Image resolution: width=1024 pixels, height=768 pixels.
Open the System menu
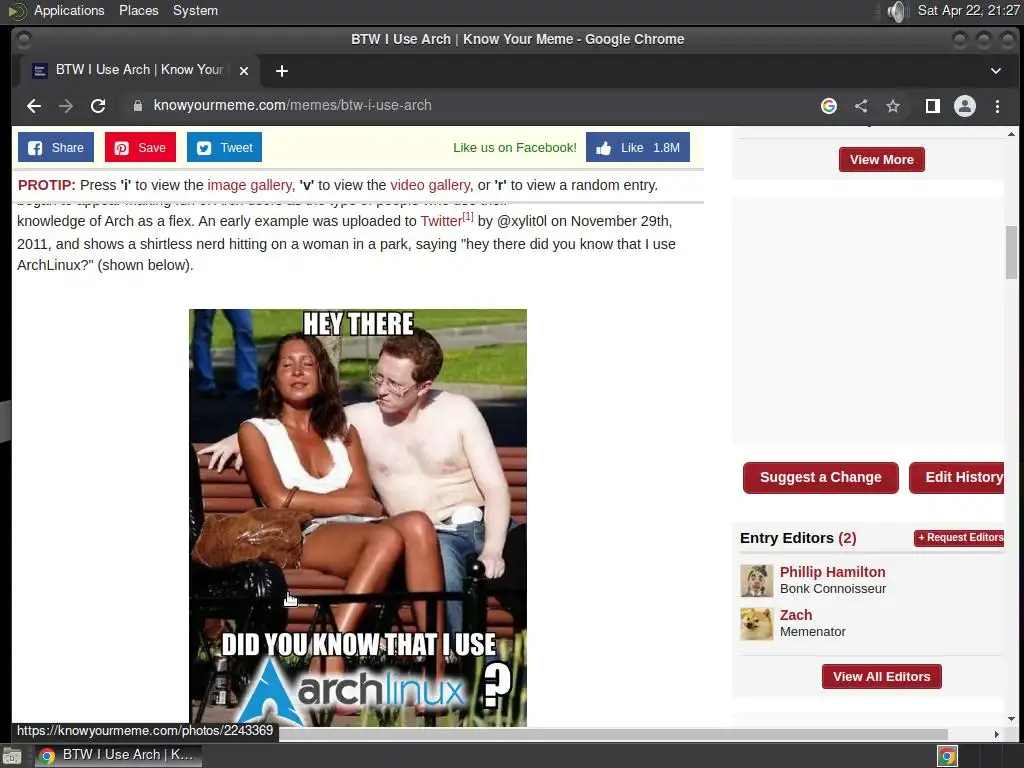(195, 10)
